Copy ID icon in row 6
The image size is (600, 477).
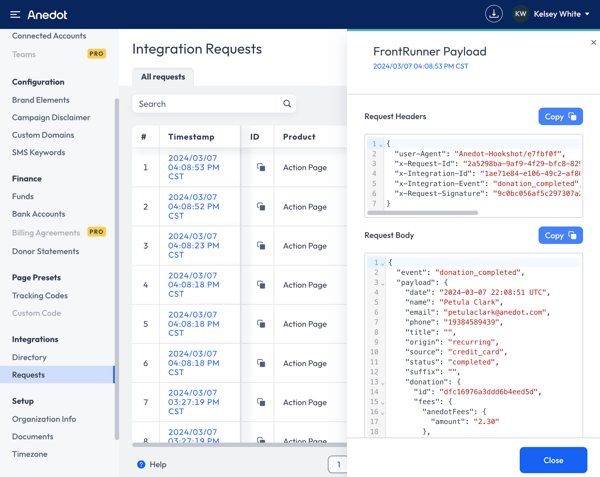[x=261, y=363]
